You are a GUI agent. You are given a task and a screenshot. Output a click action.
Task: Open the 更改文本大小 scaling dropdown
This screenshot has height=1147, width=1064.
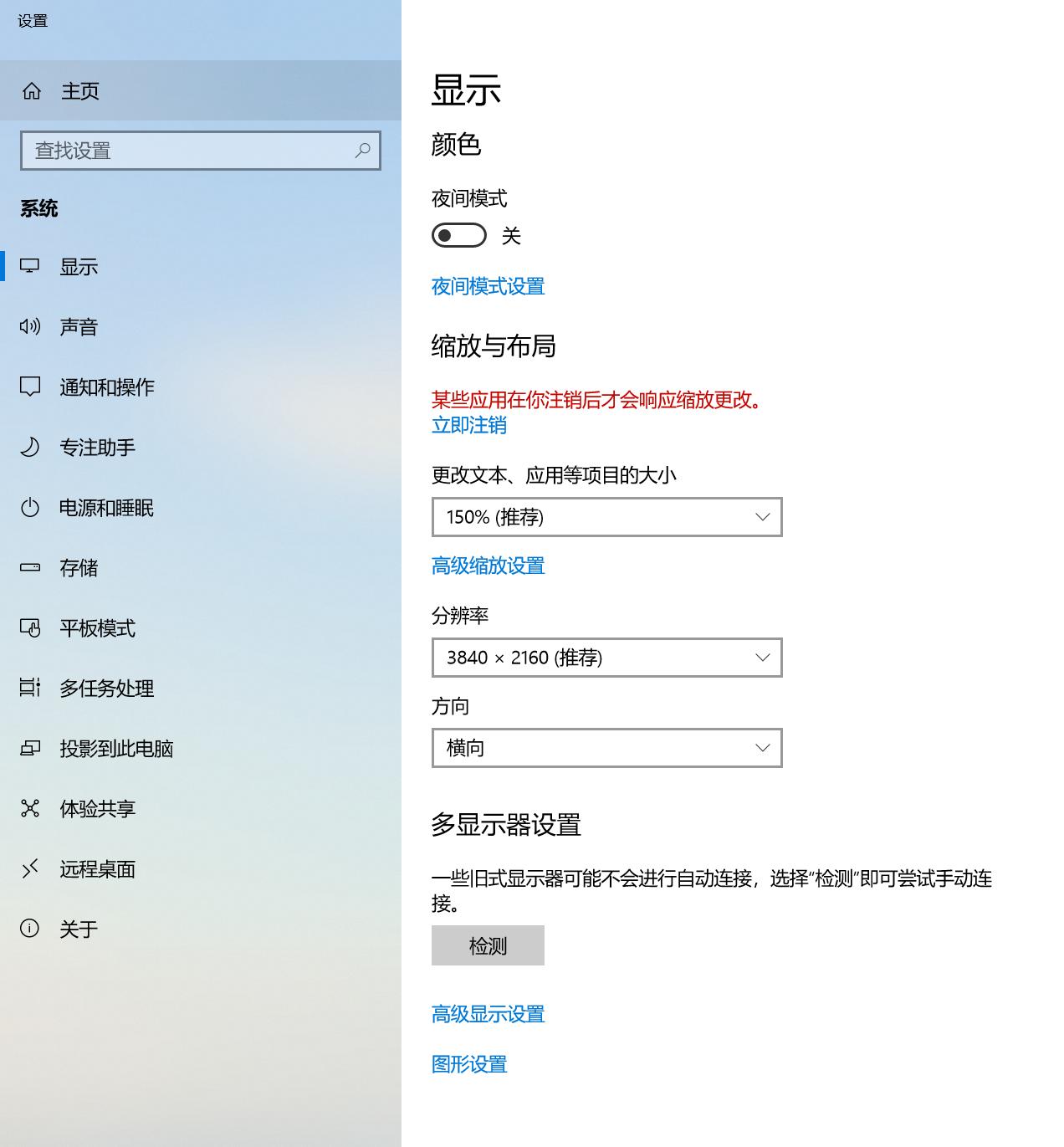[606, 517]
